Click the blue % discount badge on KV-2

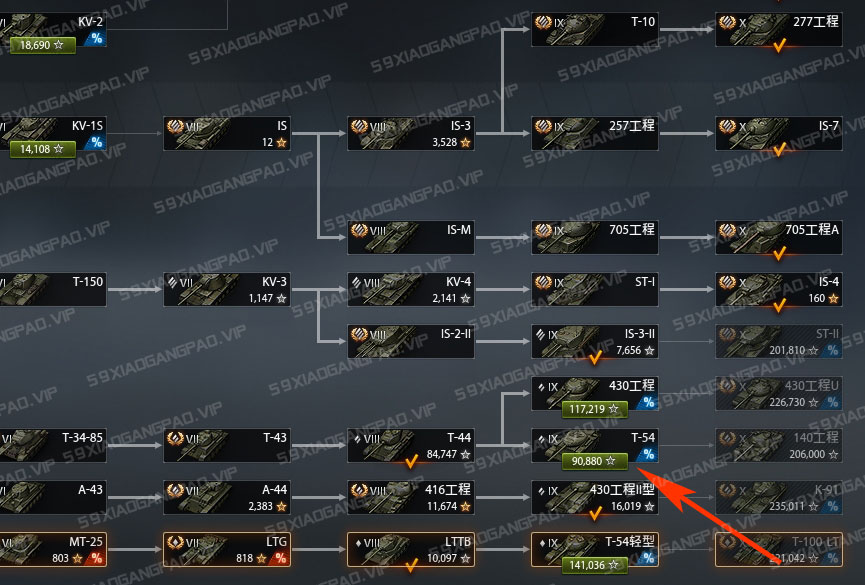pos(97,38)
